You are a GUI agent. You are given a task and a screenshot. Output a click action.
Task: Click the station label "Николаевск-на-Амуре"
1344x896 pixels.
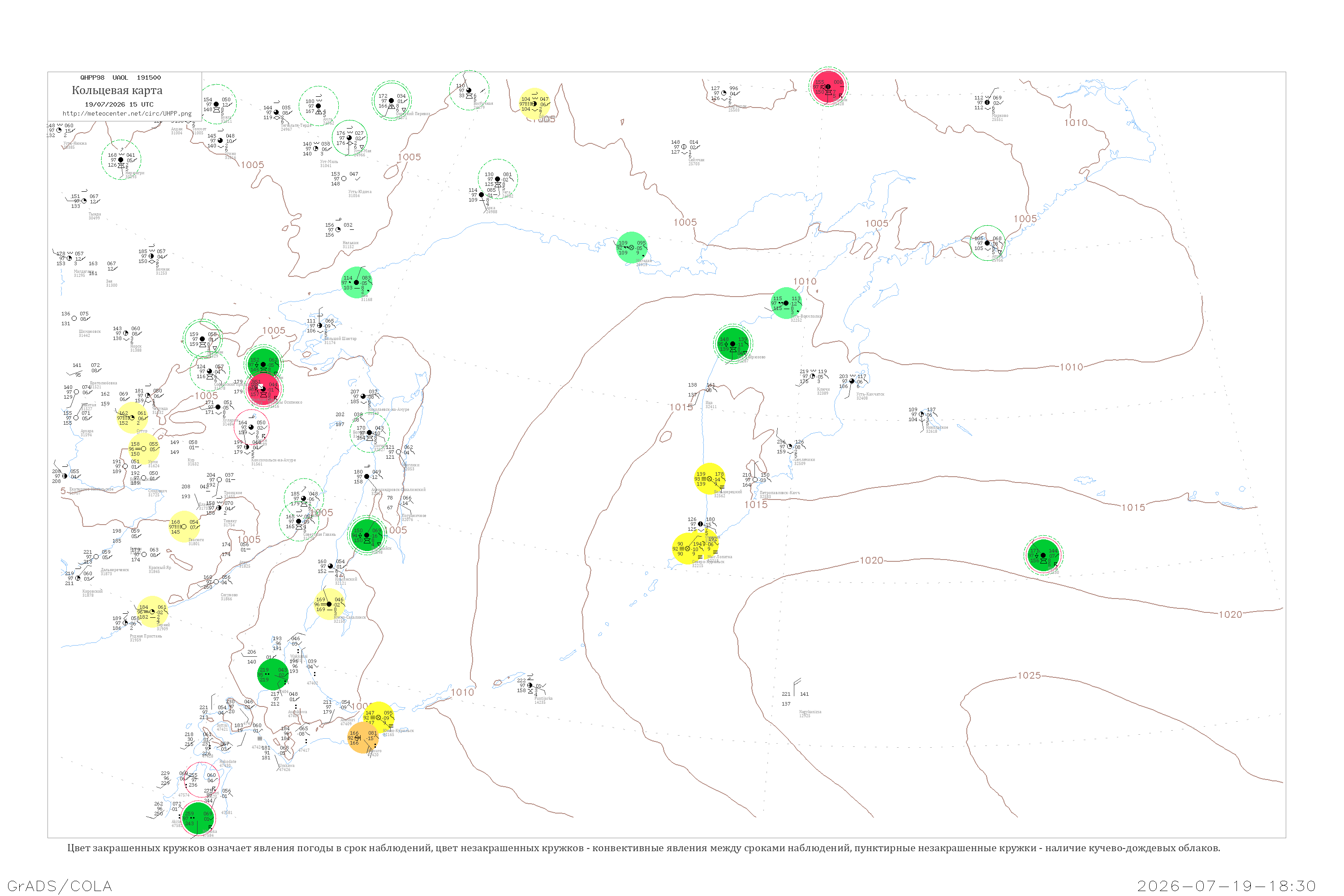point(388,410)
